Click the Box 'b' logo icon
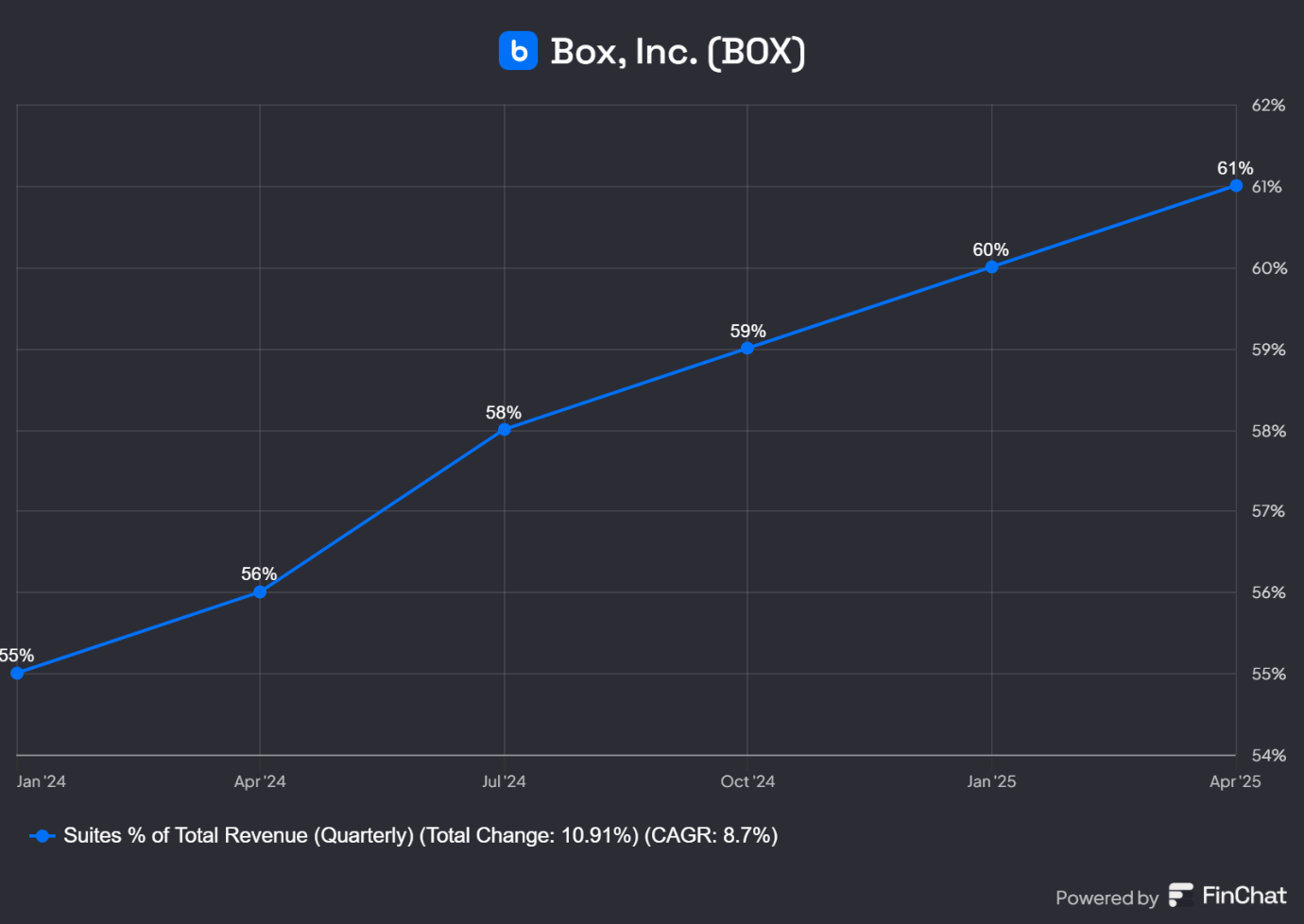The width and height of the screenshot is (1304, 924). [519, 51]
